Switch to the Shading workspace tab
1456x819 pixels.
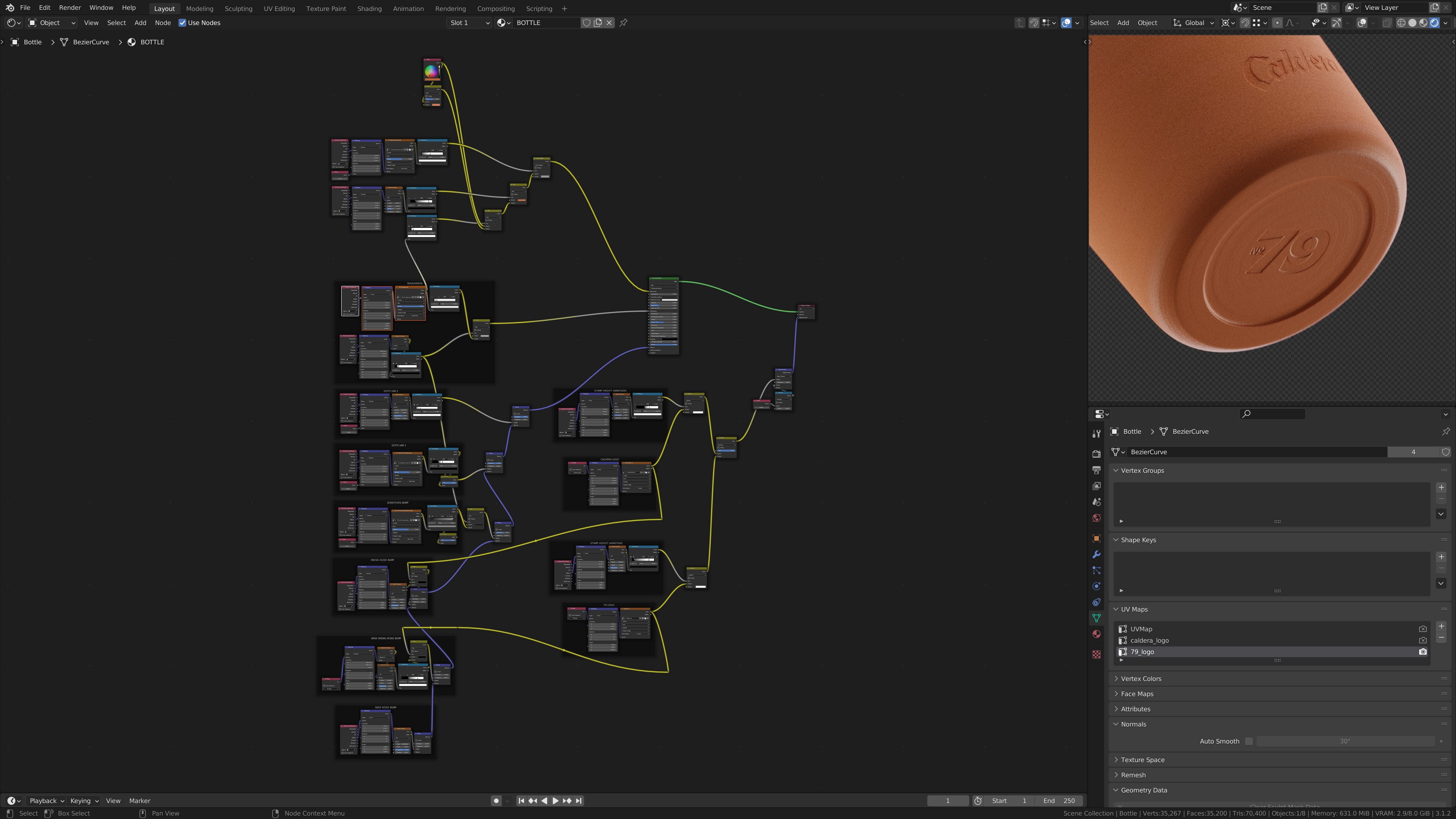pyautogui.click(x=369, y=8)
